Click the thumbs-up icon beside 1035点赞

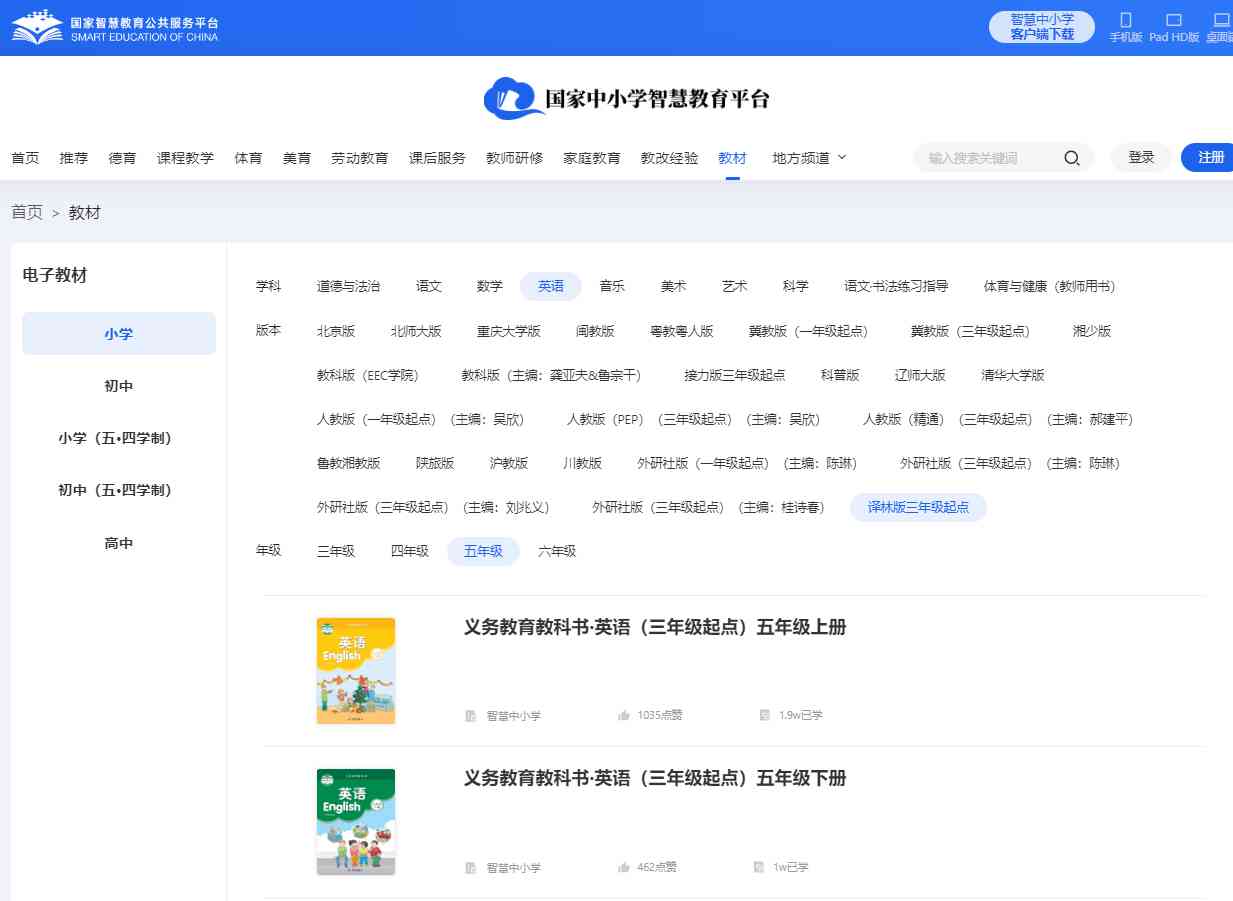[x=624, y=715]
